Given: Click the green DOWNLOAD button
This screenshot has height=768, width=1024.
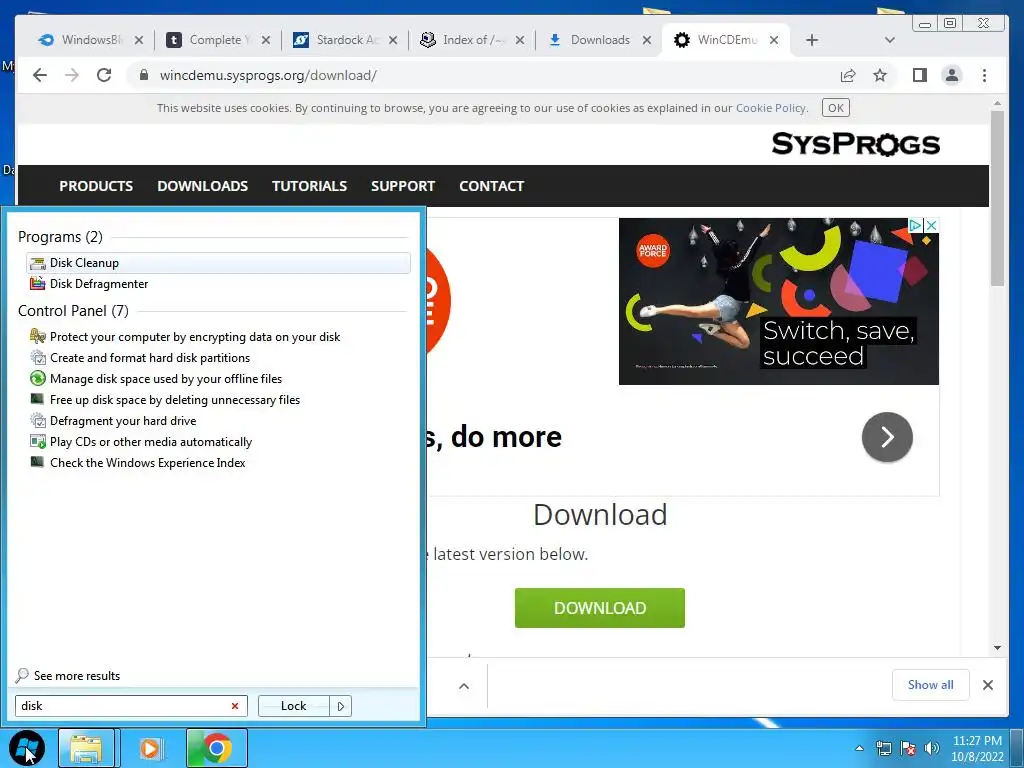Looking at the screenshot, I should click(600, 608).
